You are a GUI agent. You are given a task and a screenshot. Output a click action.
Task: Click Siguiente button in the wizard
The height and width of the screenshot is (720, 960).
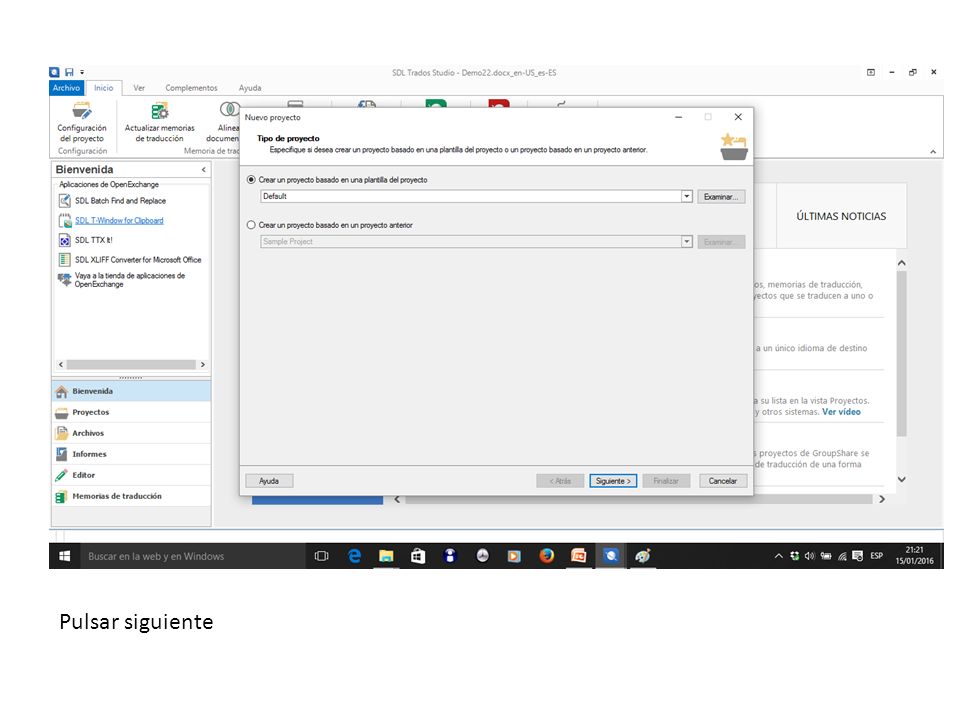tap(613, 481)
